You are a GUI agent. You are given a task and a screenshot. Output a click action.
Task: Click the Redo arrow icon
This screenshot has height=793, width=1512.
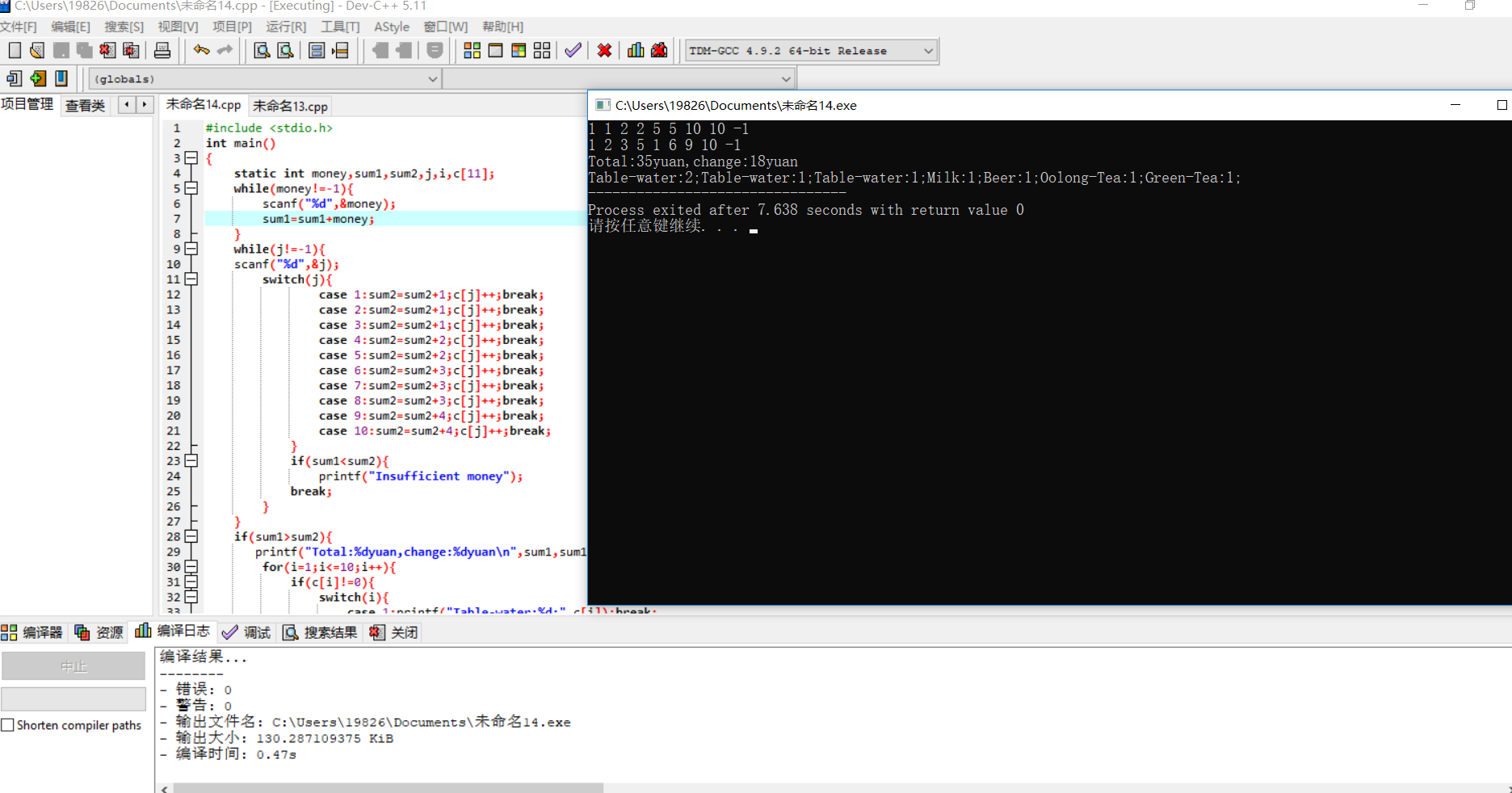(225, 50)
